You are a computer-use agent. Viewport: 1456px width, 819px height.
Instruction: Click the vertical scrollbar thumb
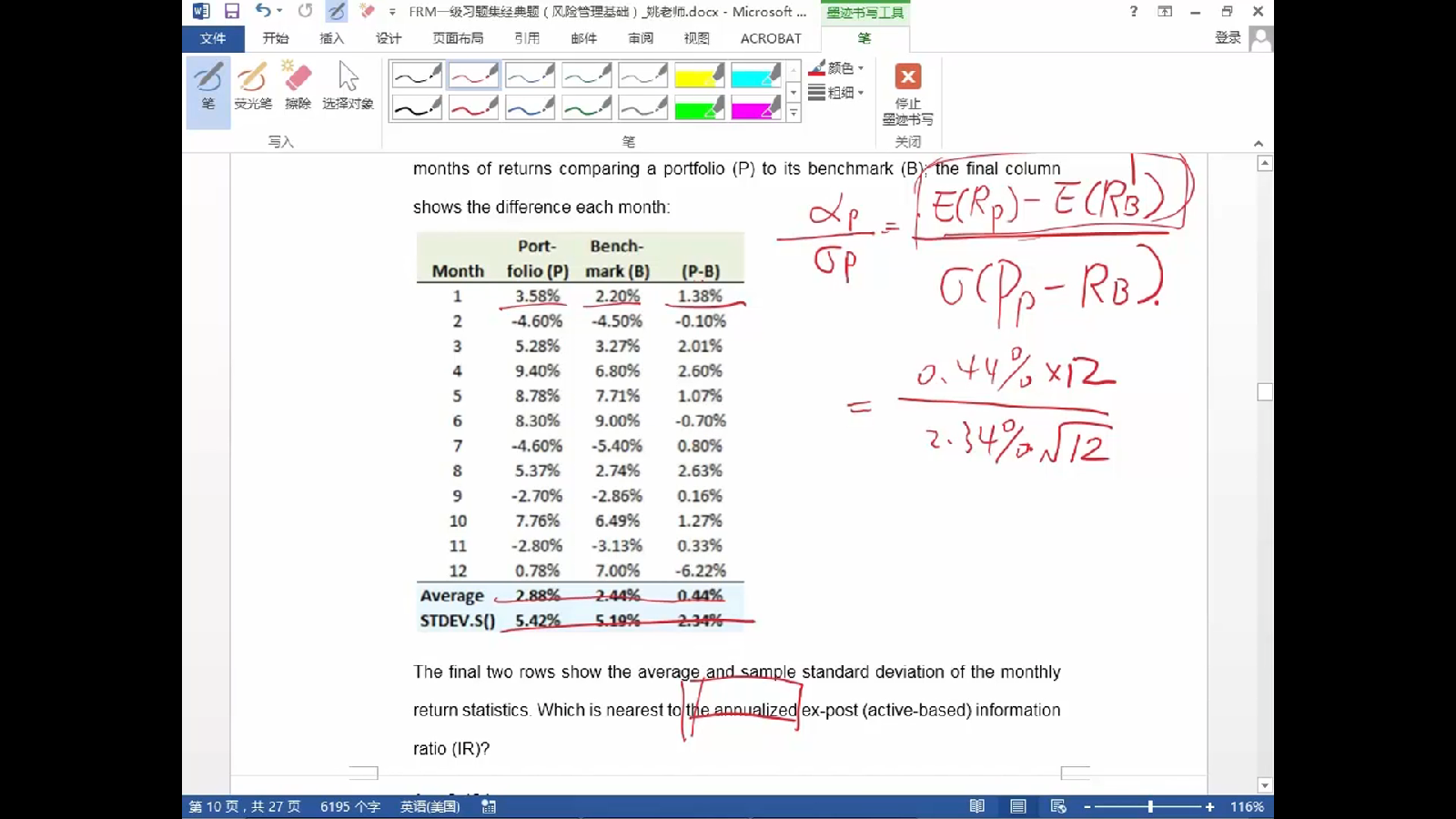[x=1264, y=392]
